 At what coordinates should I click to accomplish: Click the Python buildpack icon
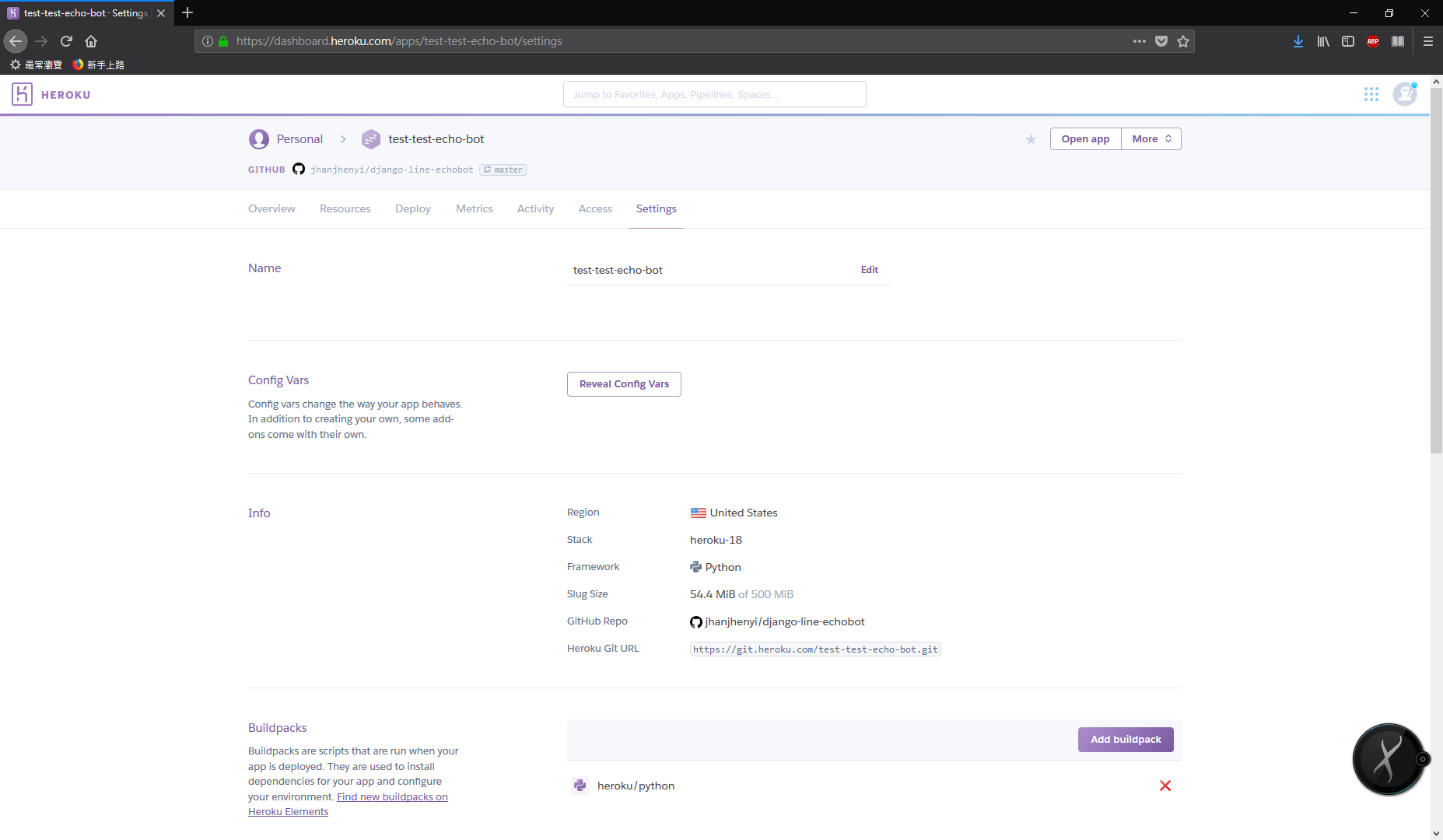pos(580,786)
